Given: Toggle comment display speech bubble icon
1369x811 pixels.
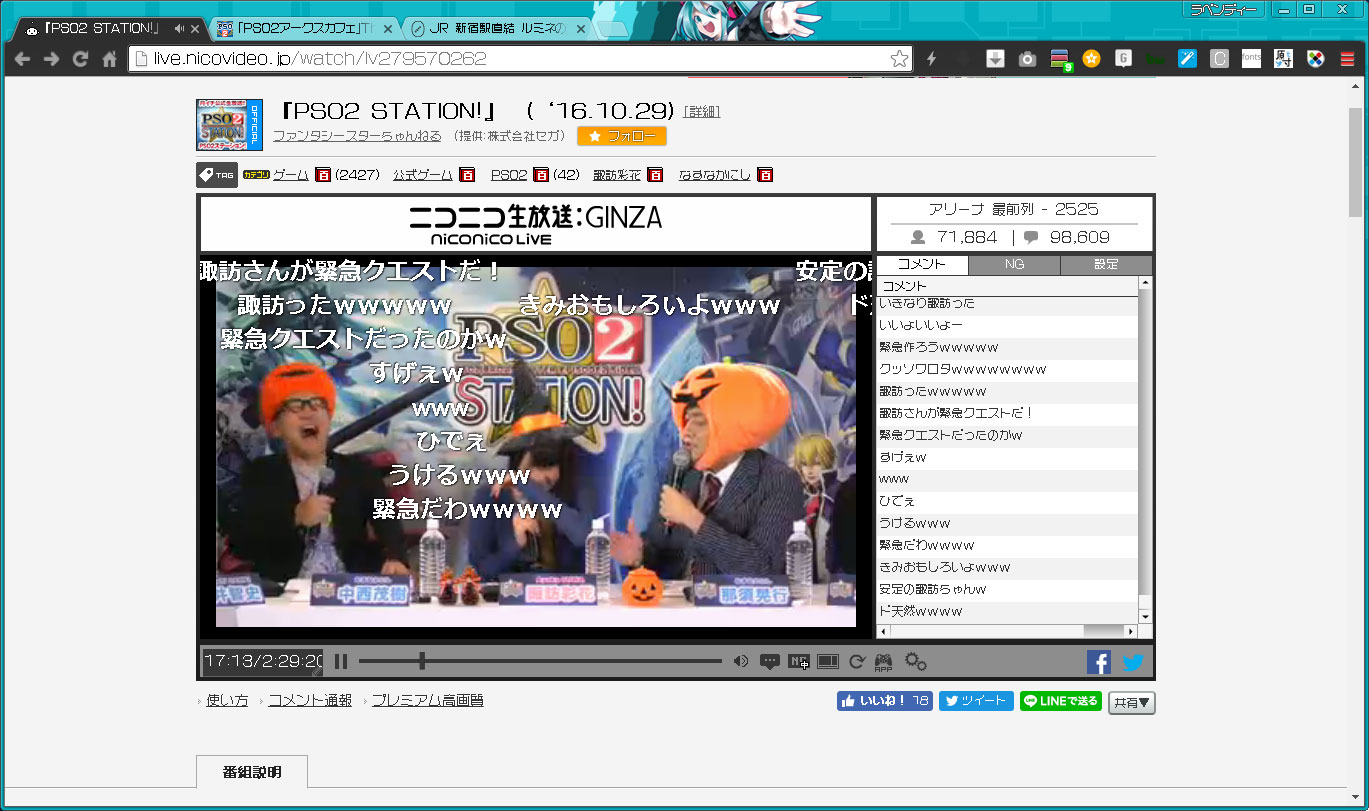Looking at the screenshot, I should 769,661.
